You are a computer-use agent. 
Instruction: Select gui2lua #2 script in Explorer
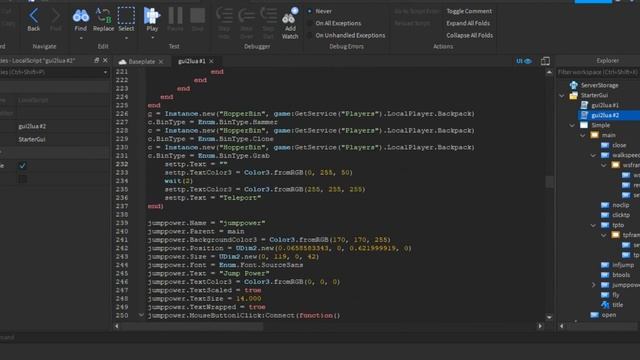pos(604,116)
